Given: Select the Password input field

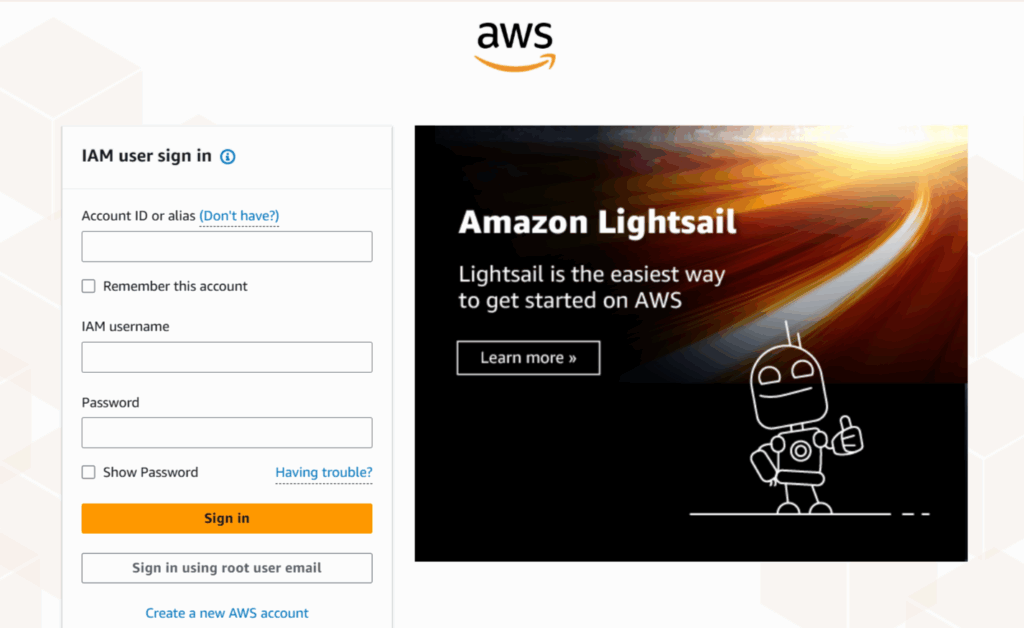Looking at the screenshot, I should click(x=227, y=433).
